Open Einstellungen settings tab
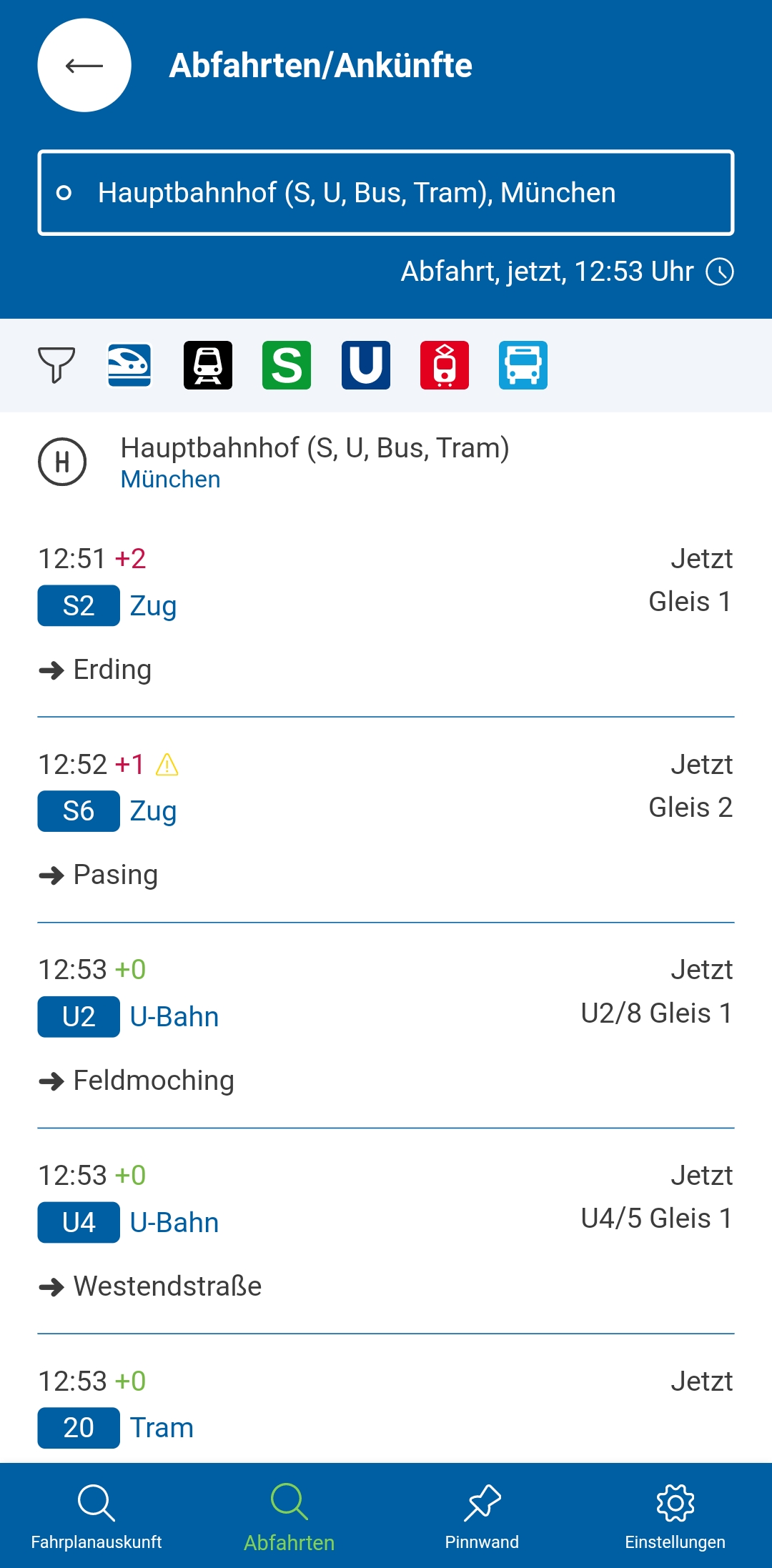 (675, 1515)
